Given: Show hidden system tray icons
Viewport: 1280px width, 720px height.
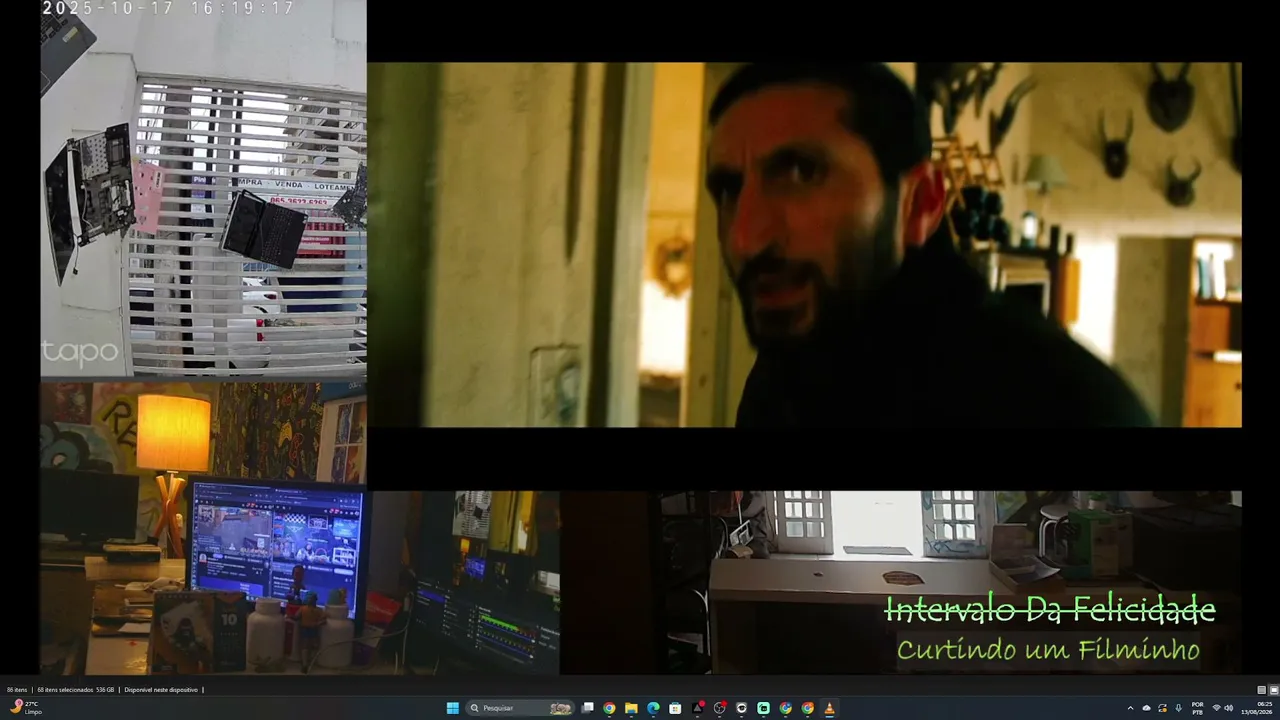Looking at the screenshot, I should (1130, 708).
